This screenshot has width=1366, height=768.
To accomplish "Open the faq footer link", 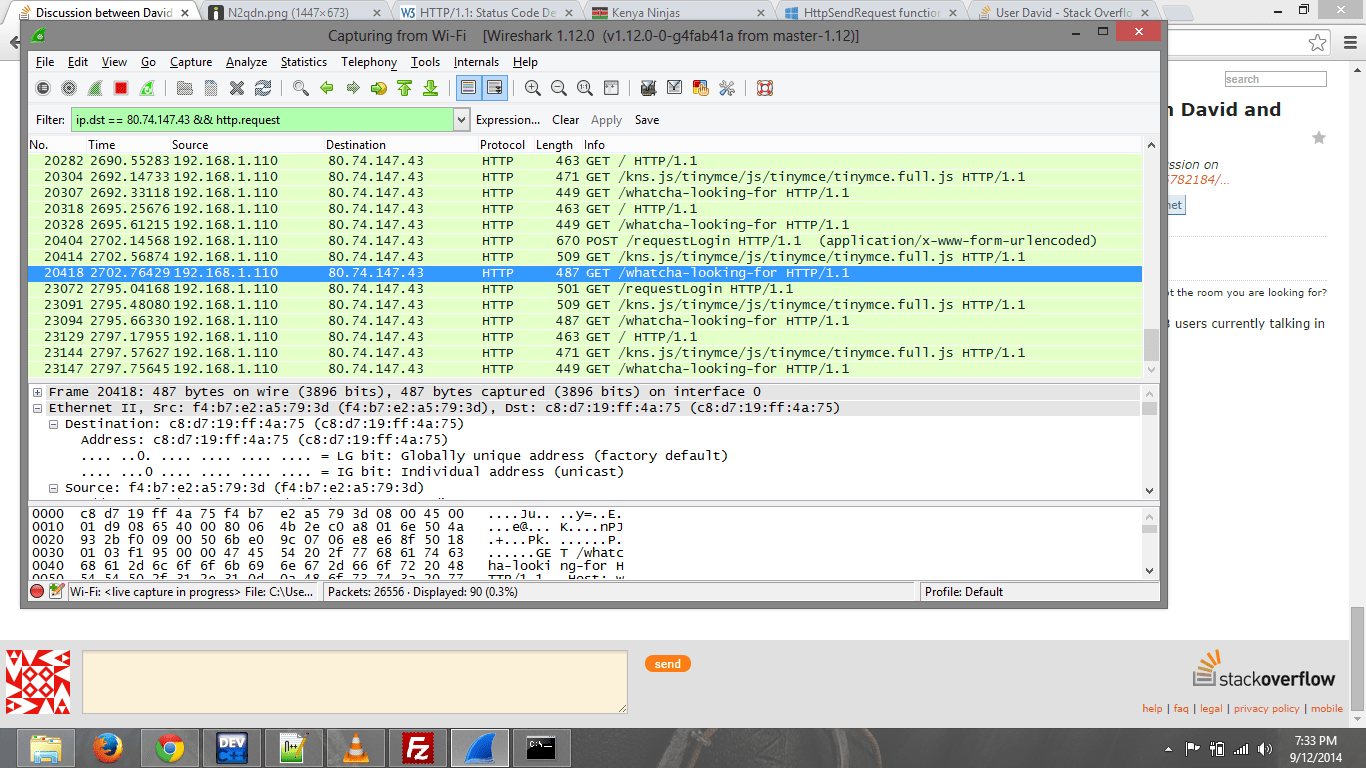I will click(x=1181, y=708).
